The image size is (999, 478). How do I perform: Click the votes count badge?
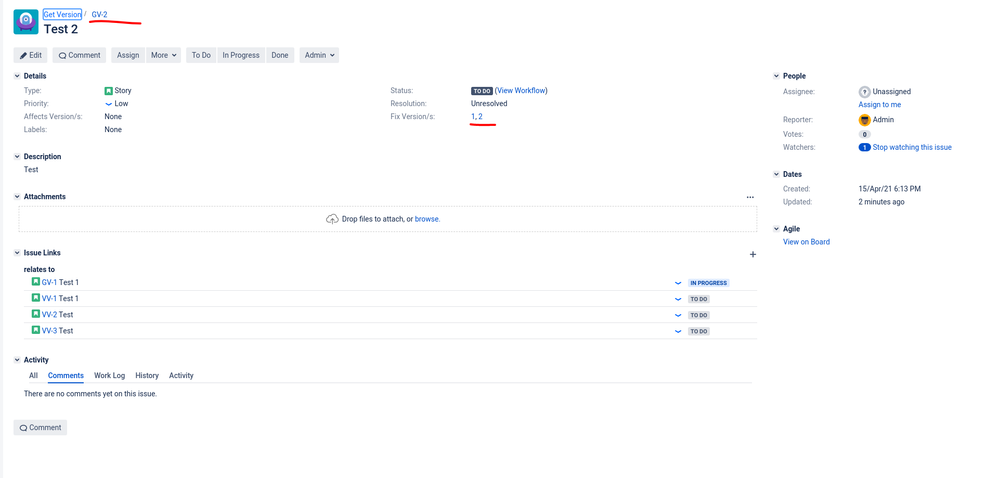(x=865, y=134)
